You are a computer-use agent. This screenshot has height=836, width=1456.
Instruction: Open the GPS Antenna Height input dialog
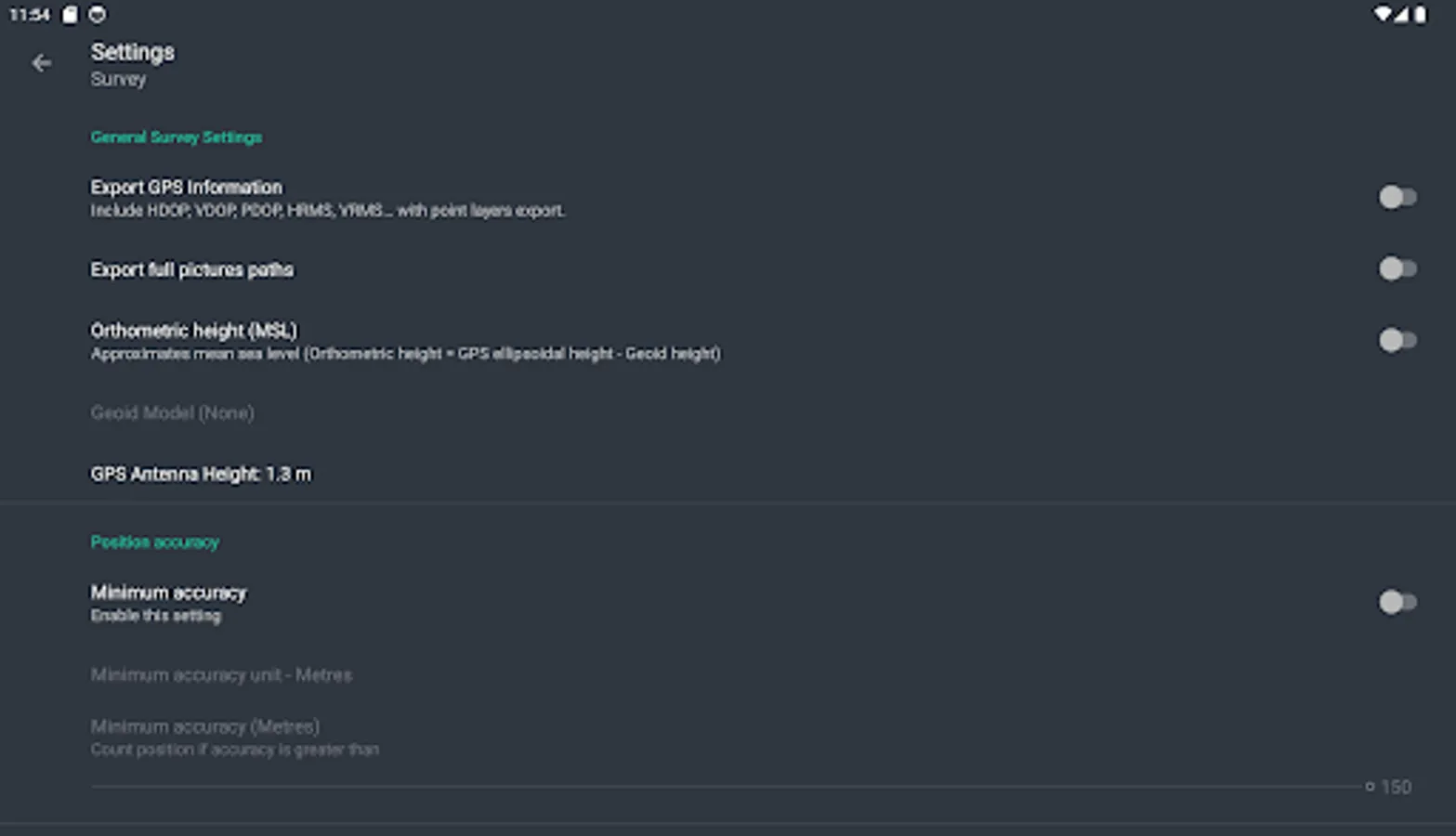[x=202, y=474]
